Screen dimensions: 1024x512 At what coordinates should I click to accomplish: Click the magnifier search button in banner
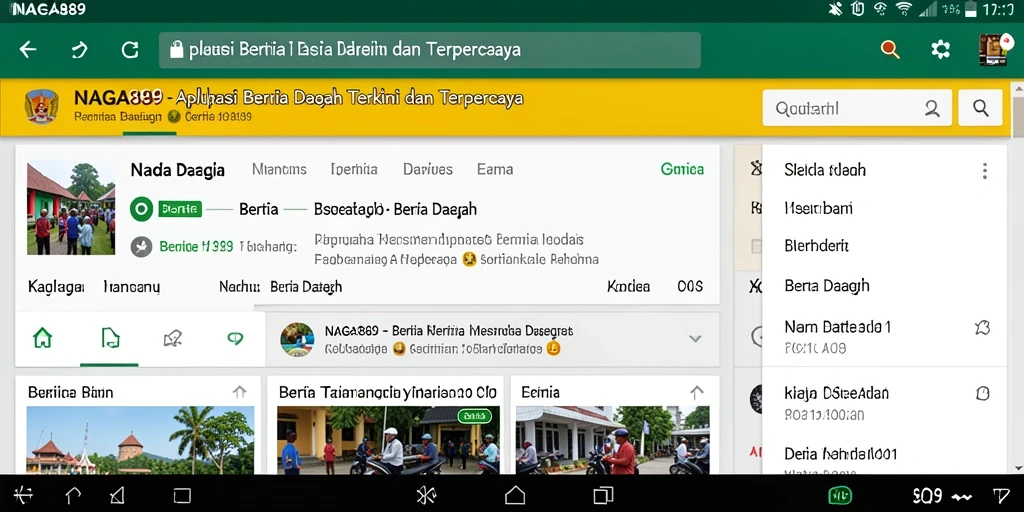tap(980, 108)
